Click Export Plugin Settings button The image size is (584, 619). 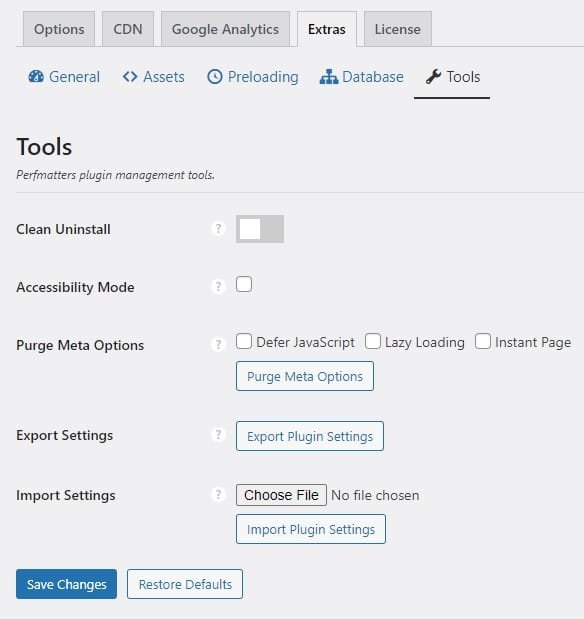pos(310,436)
